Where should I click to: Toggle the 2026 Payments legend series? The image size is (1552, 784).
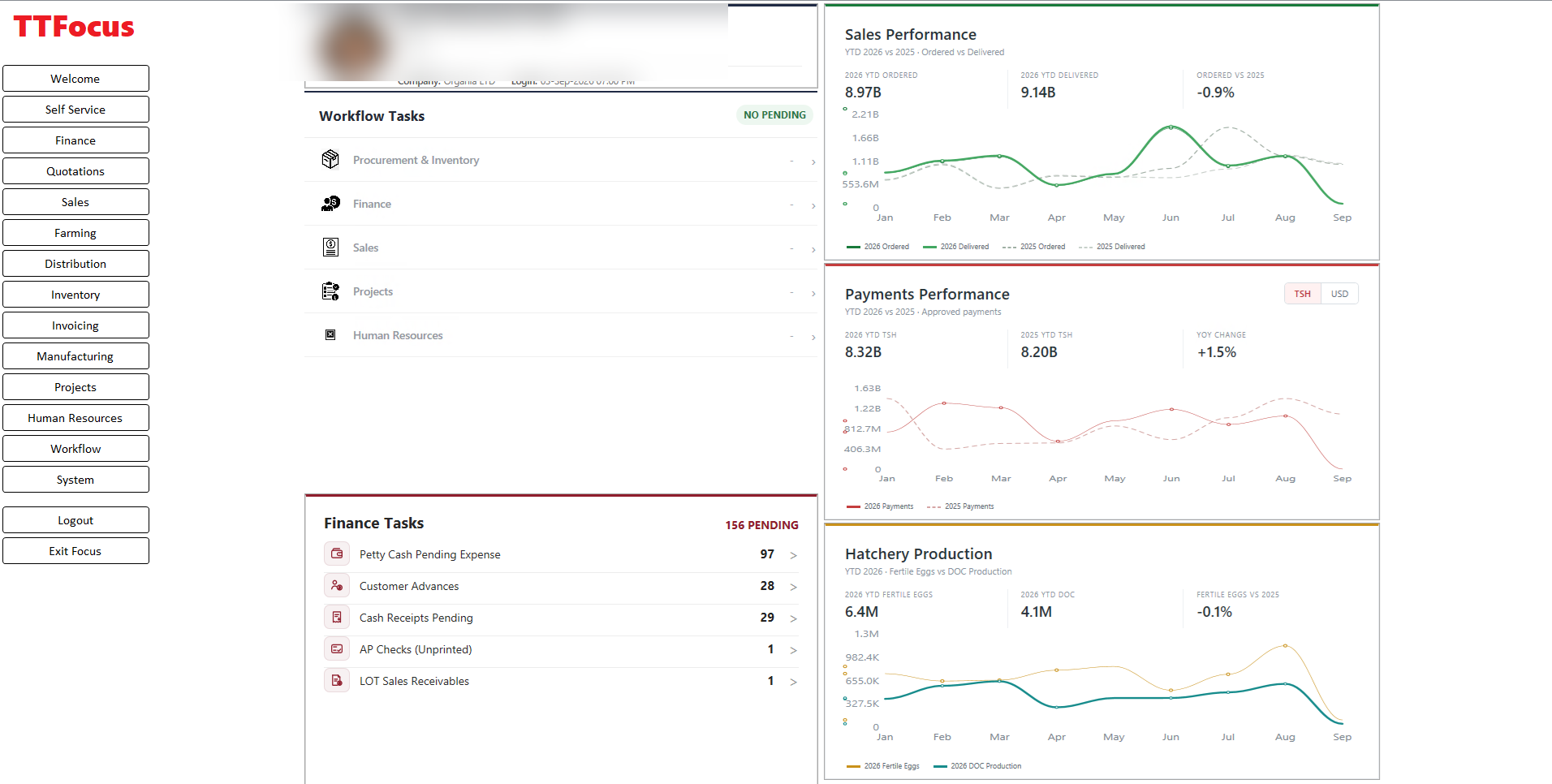[x=879, y=506]
